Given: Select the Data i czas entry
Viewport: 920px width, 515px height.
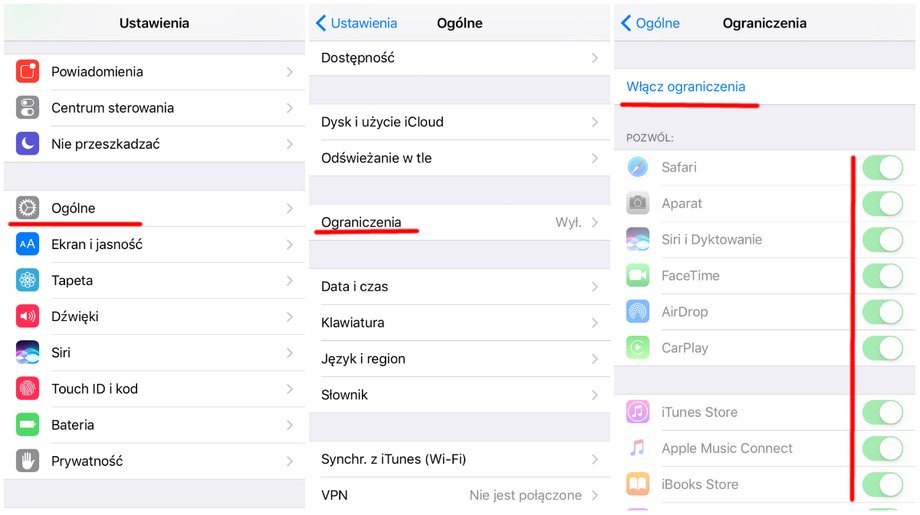Looking at the screenshot, I should tap(459, 286).
